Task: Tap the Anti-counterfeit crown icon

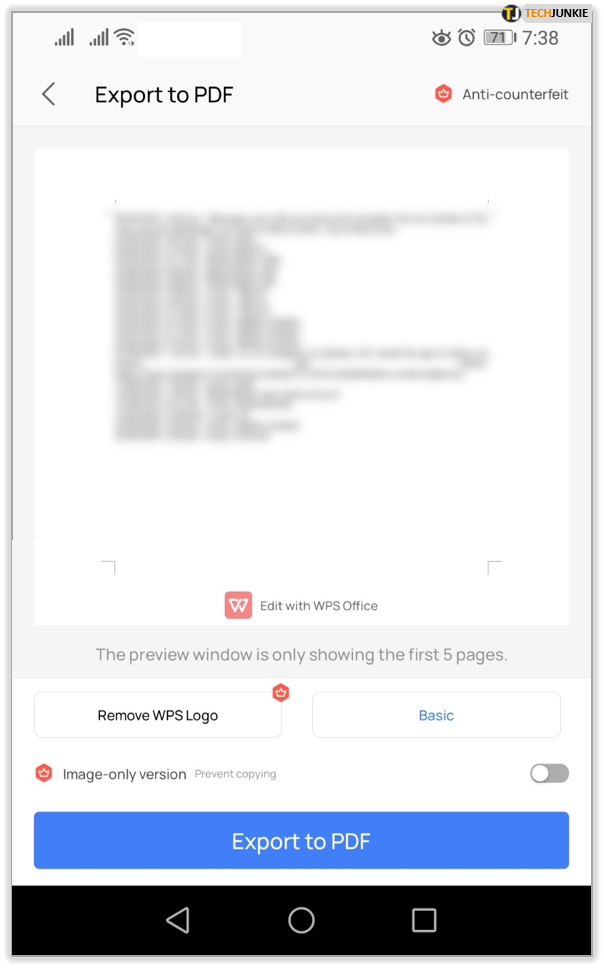Action: click(x=443, y=94)
